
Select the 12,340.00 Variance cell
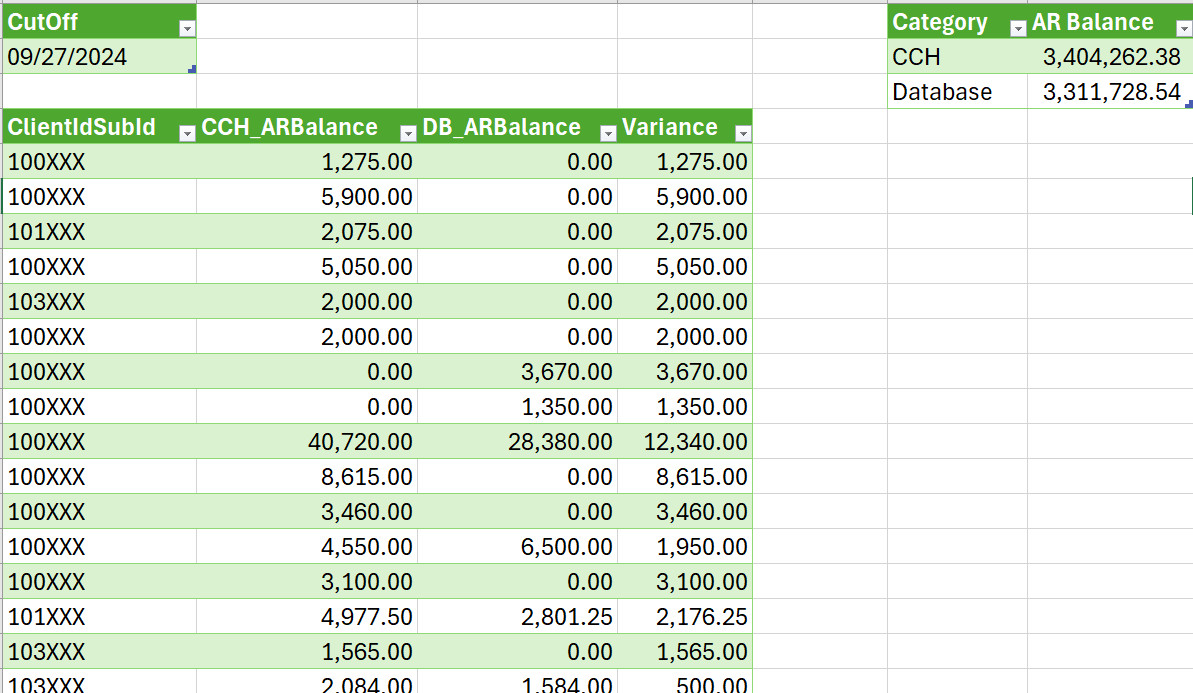(685, 441)
